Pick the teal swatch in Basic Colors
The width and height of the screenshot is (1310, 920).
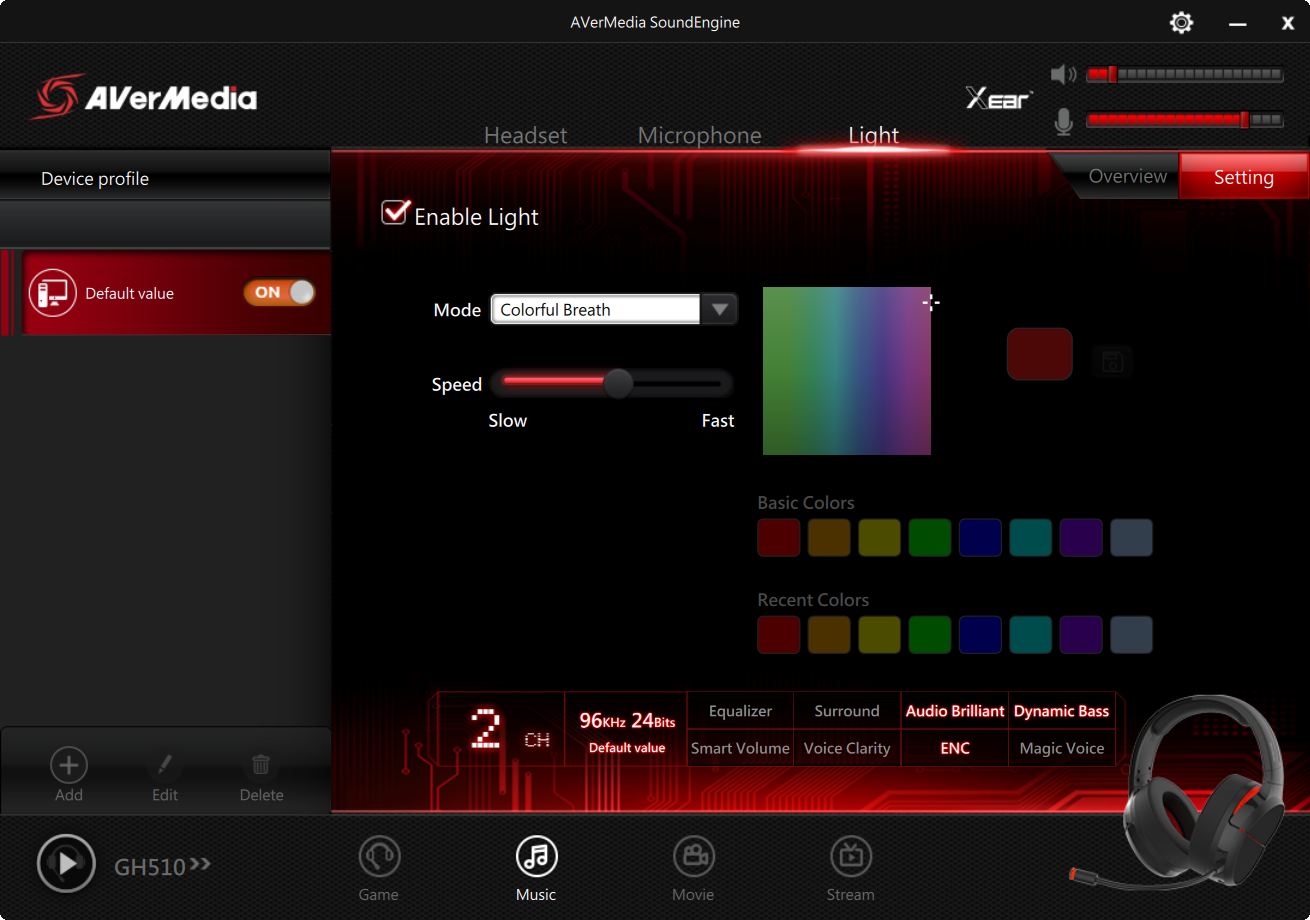(1031, 538)
